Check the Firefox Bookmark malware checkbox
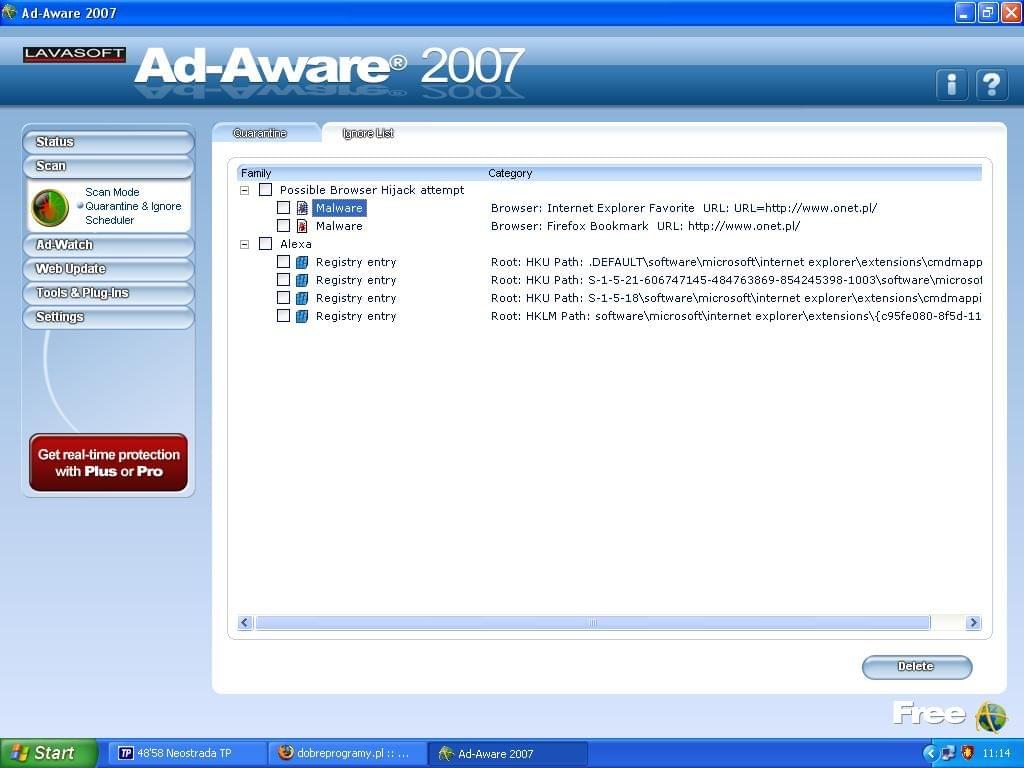Screen dimensions: 1024x768 [283, 226]
